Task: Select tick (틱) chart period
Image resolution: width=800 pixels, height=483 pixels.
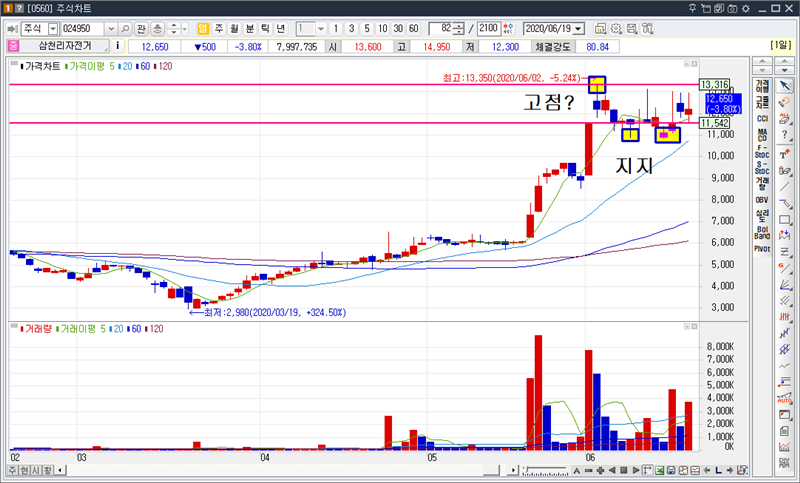Action: (265, 29)
